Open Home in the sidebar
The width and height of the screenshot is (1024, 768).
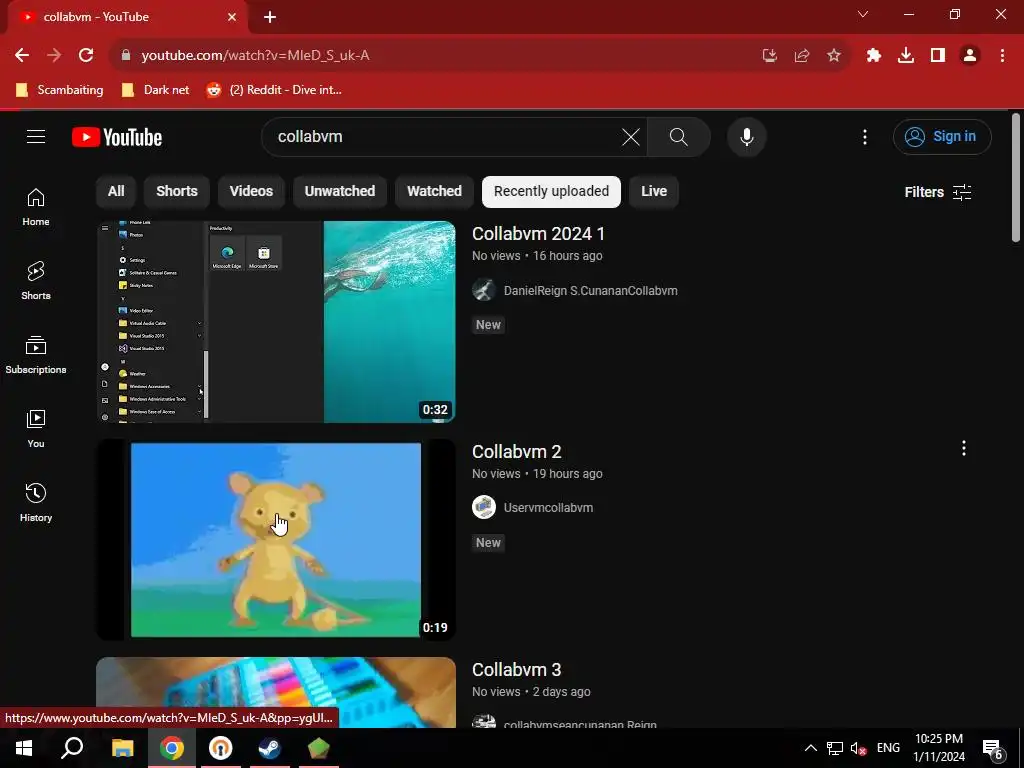point(36,207)
